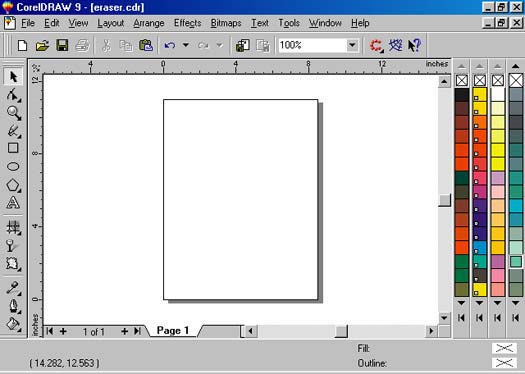Open the File menu

[x=28, y=23]
